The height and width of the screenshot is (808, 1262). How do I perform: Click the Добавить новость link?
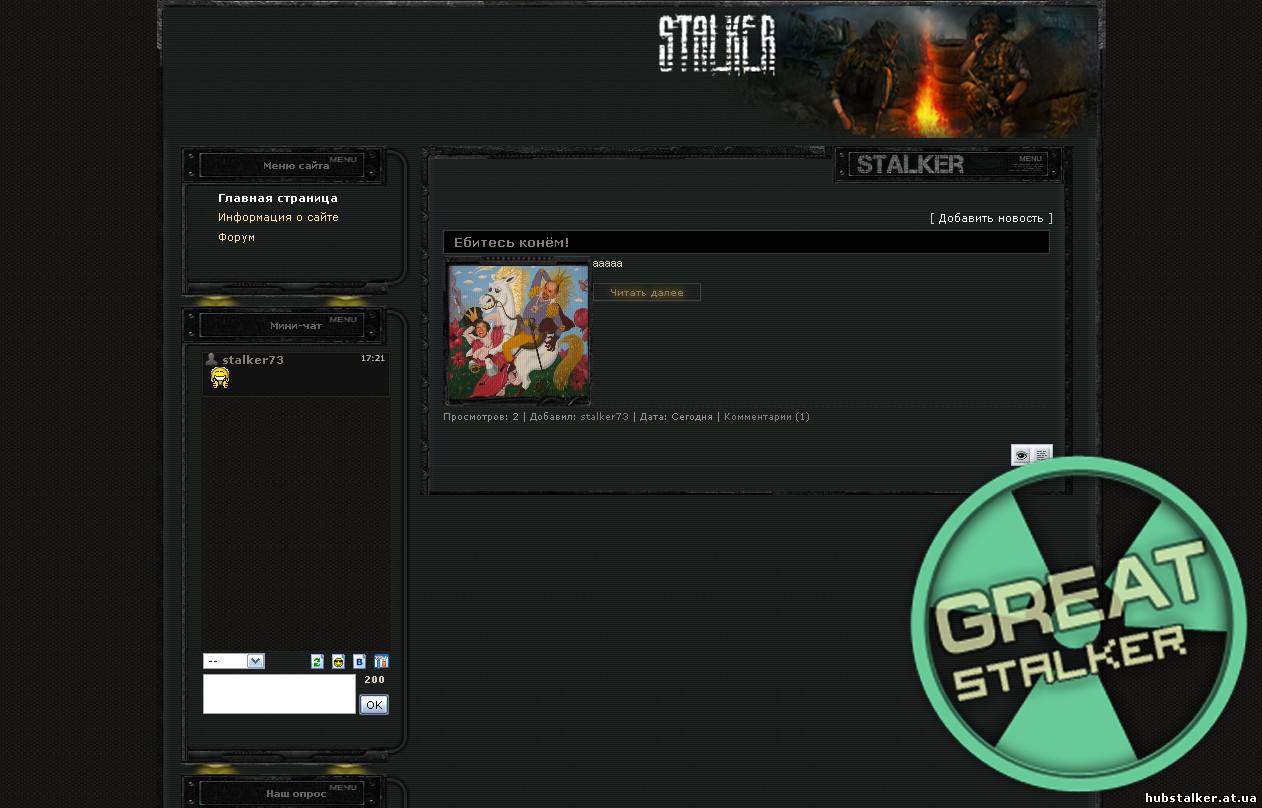click(x=991, y=218)
